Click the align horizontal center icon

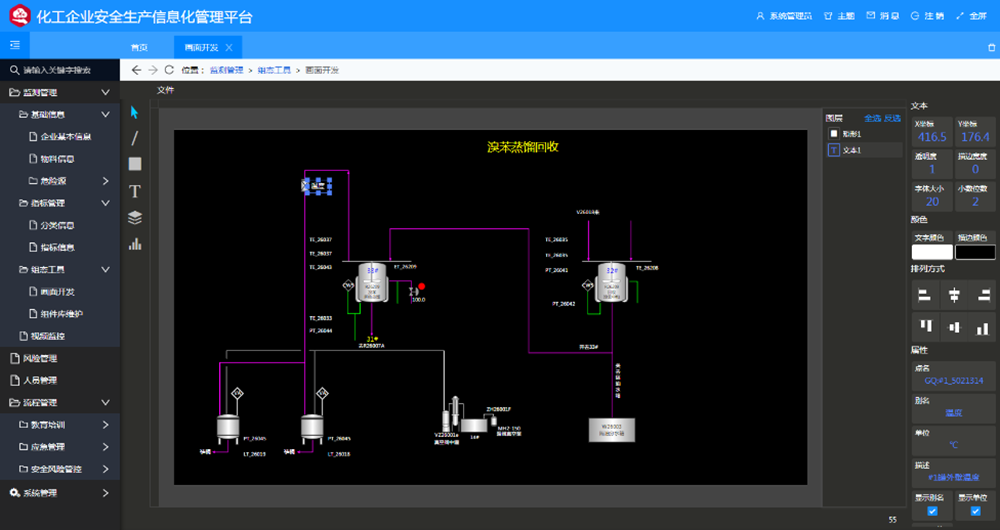954,294
